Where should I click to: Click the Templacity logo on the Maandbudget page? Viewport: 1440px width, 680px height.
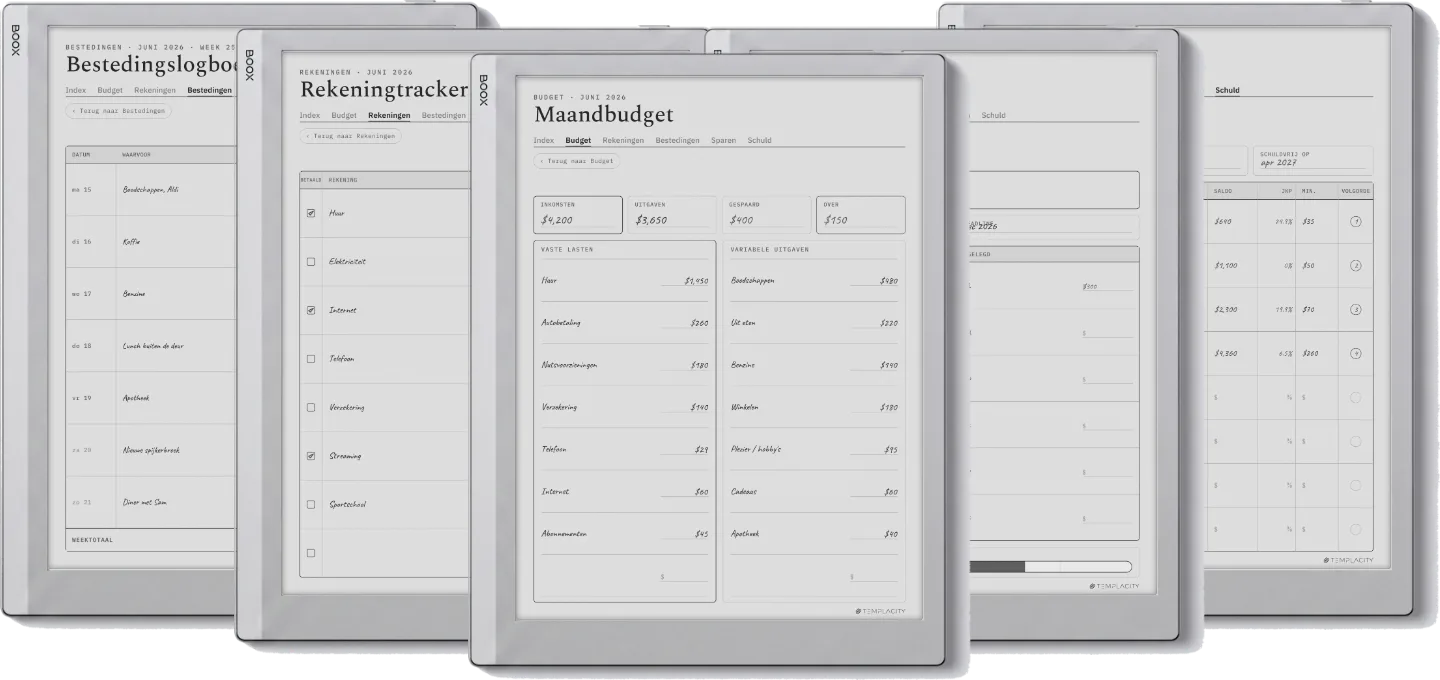880,611
